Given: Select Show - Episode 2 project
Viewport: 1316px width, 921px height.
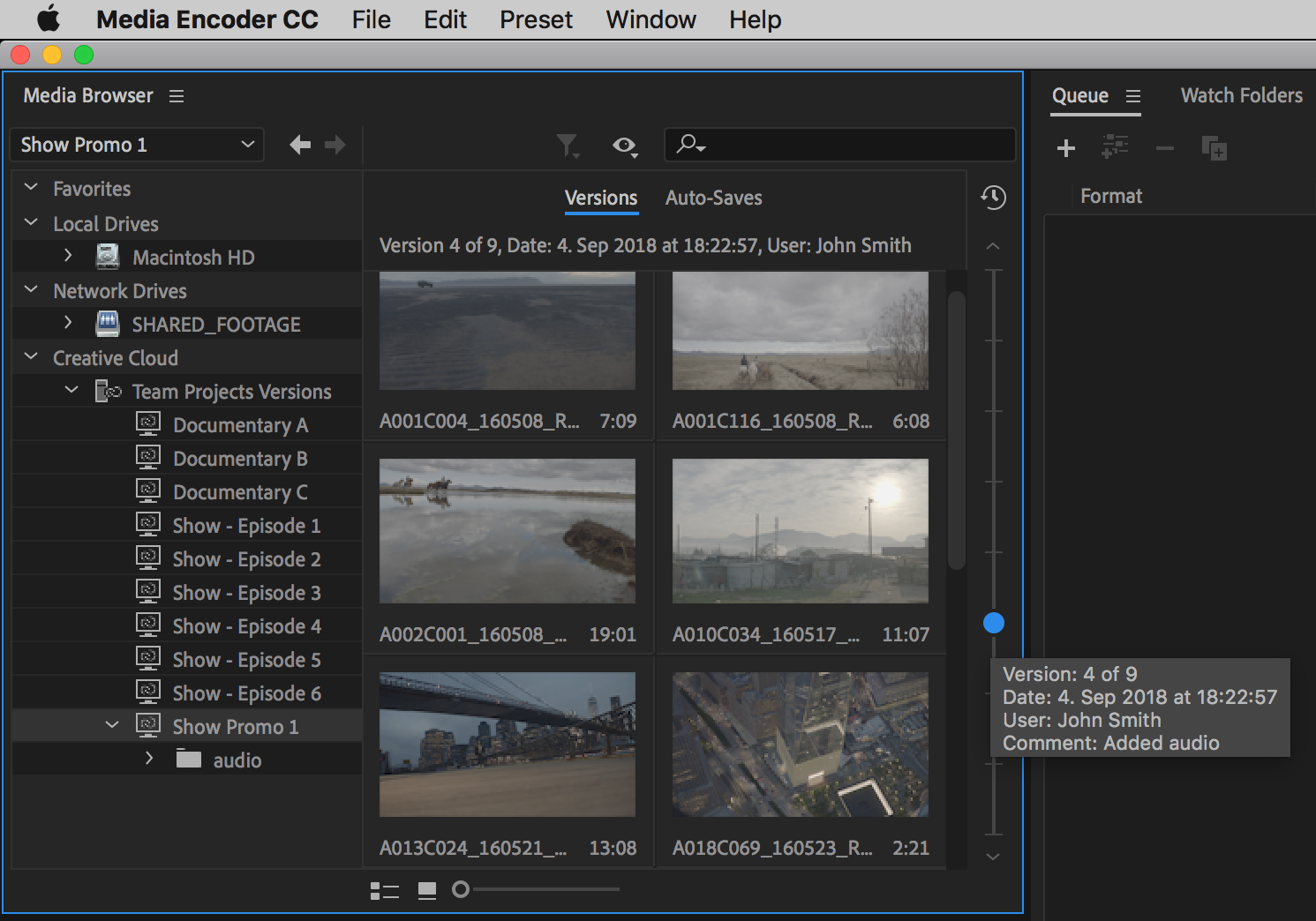Looking at the screenshot, I should tap(246, 559).
